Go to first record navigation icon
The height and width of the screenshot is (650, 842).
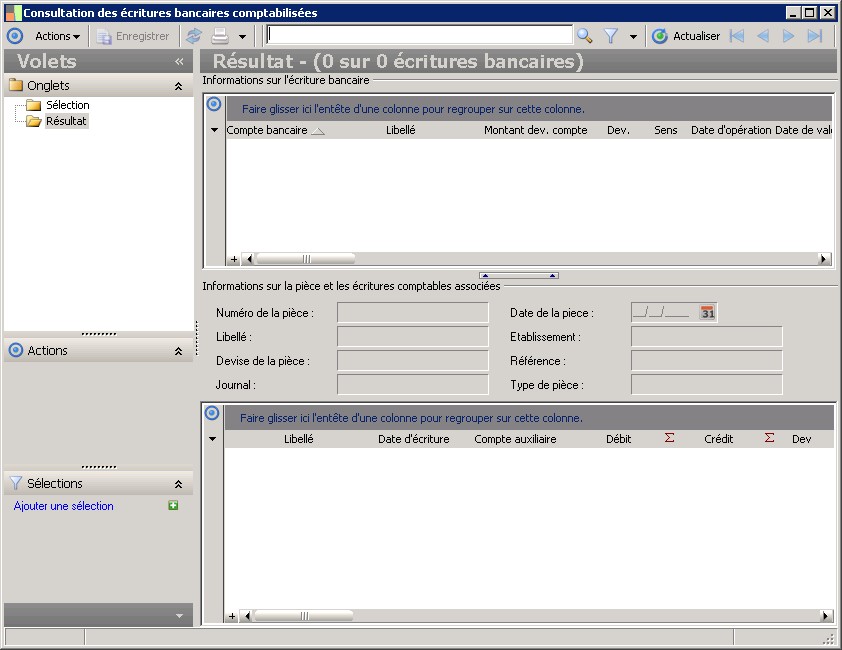[x=737, y=36]
